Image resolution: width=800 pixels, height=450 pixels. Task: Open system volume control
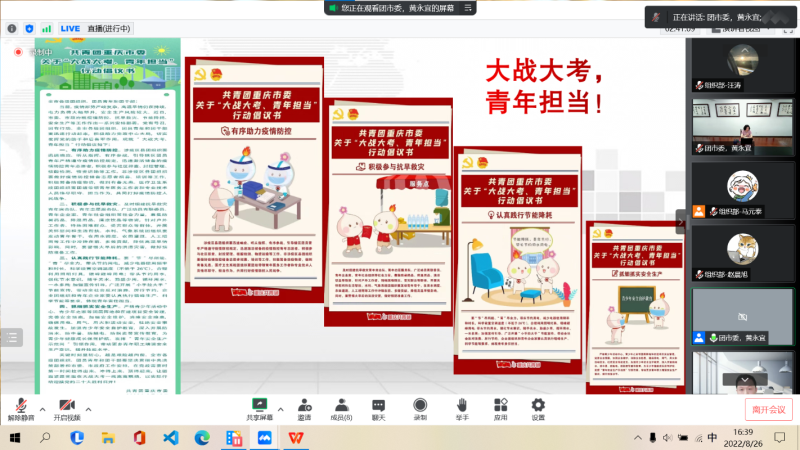(667, 437)
